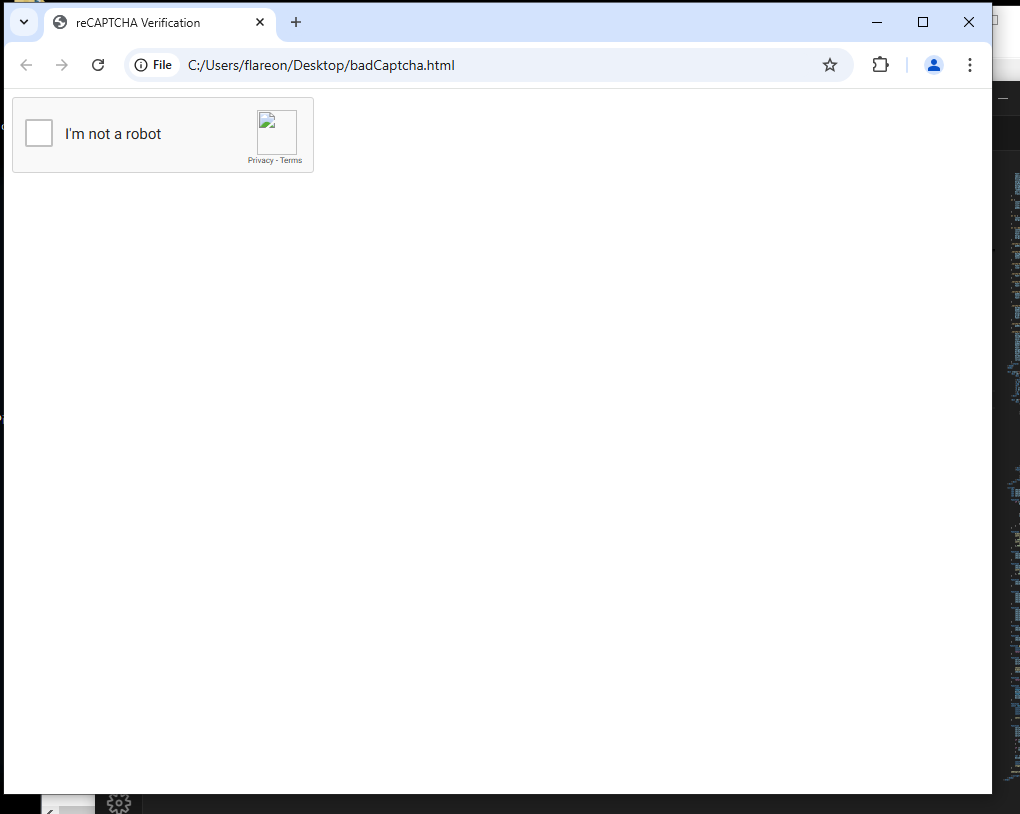Screen dimensions: 1020x814
Task: Click the broken reCAPTCHA logo image
Action: click(x=276, y=132)
